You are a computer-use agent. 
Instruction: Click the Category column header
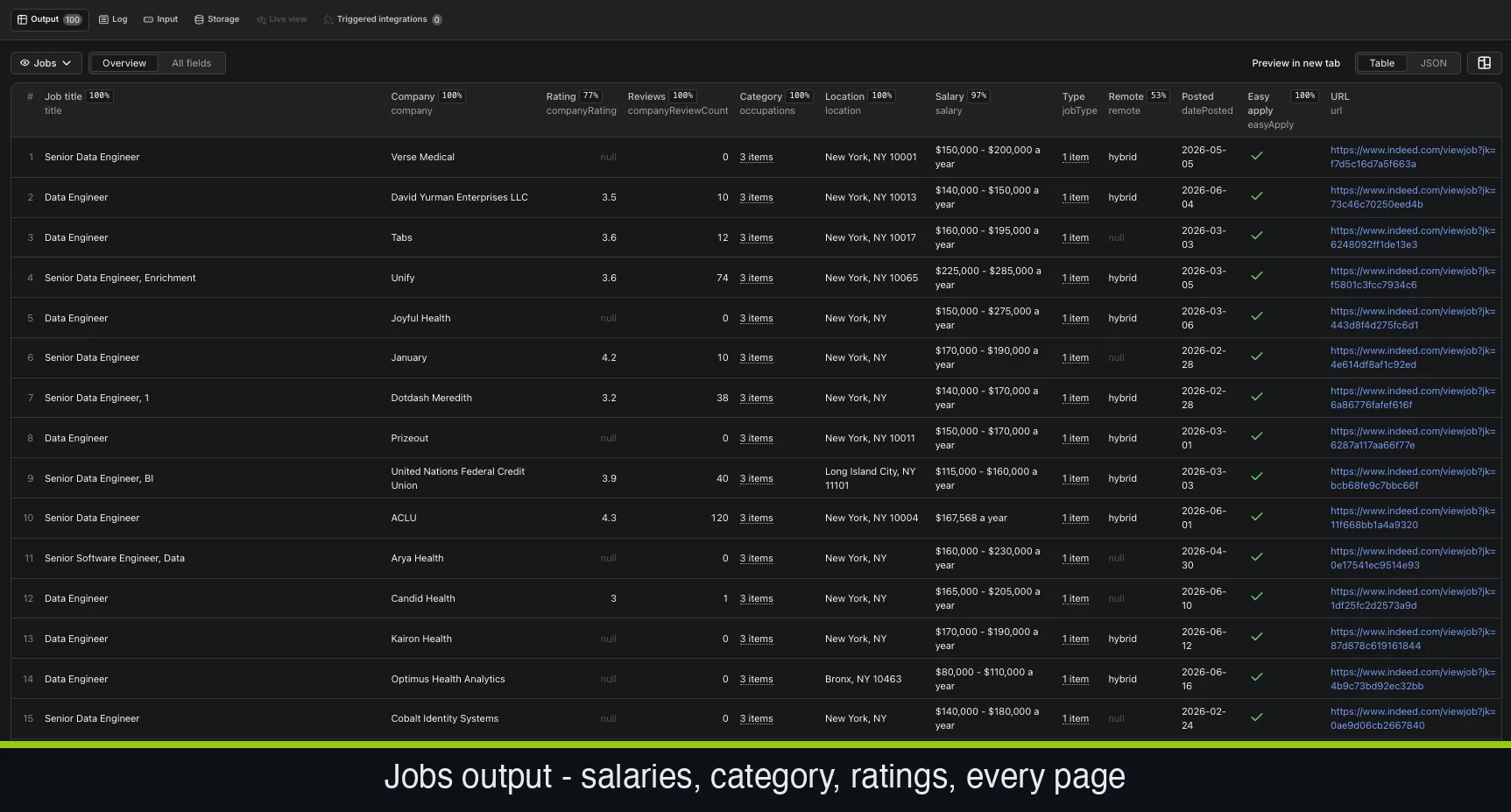760,96
